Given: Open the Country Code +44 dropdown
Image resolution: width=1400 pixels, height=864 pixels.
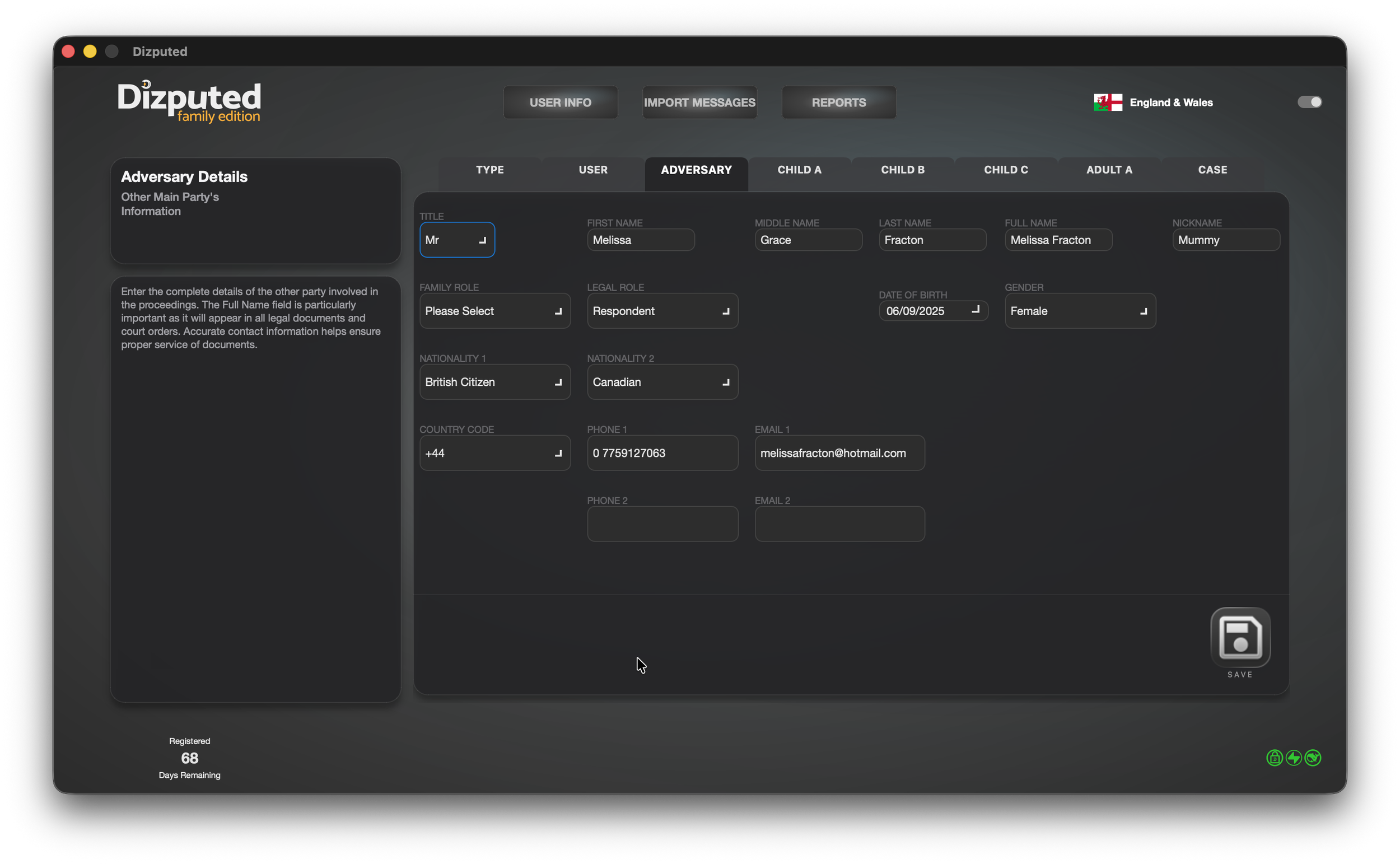Looking at the screenshot, I should (x=494, y=453).
